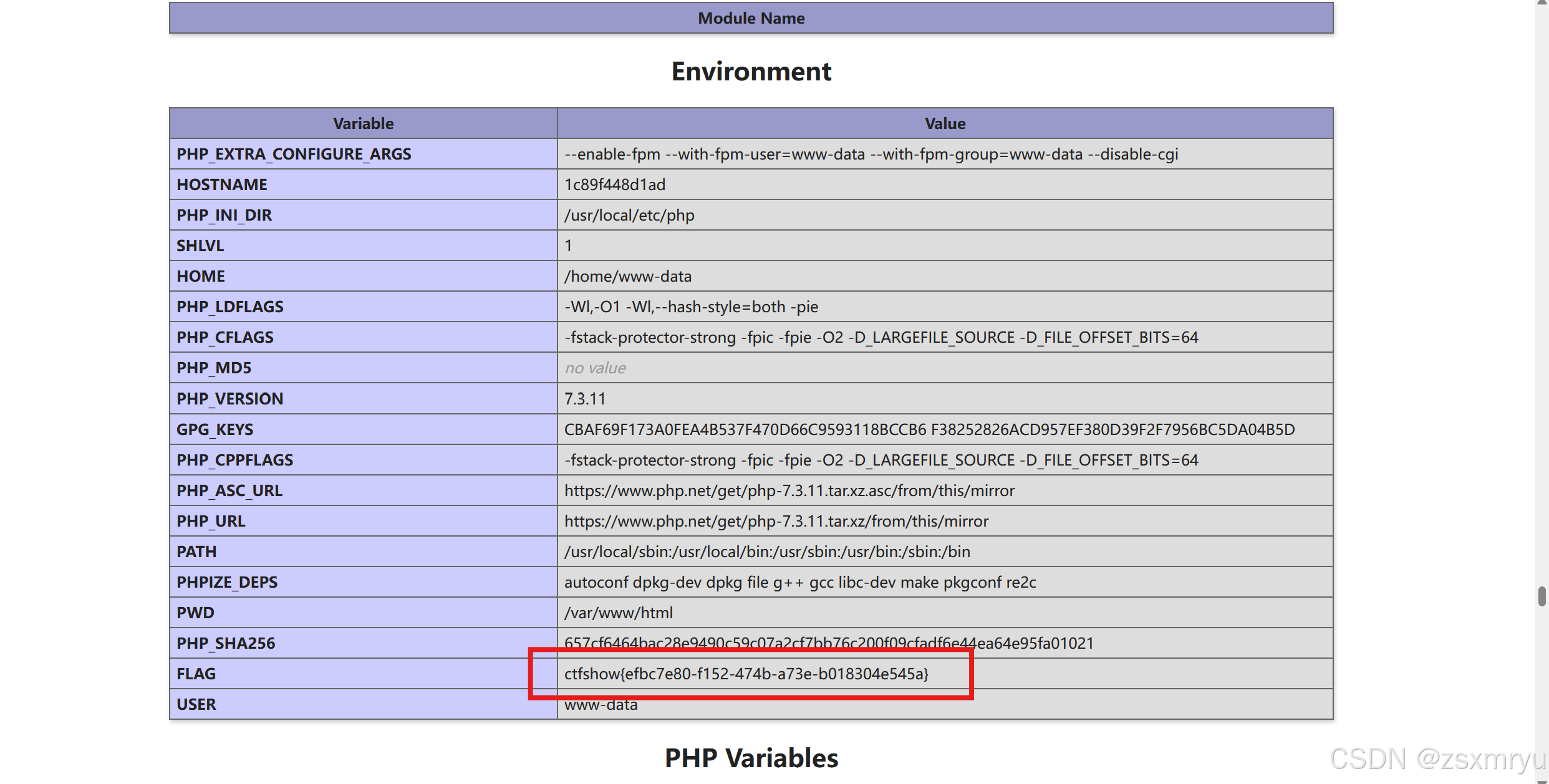Click the Module Name header bar
This screenshot has width=1549, height=784.
pyautogui.click(x=751, y=18)
